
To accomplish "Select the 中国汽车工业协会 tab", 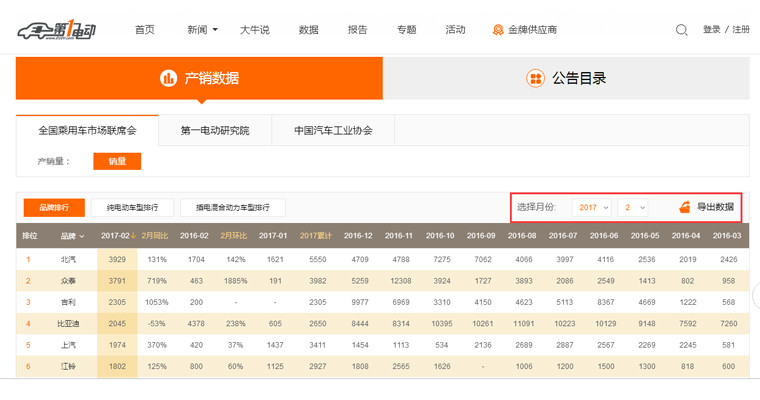I will pyautogui.click(x=333, y=130).
